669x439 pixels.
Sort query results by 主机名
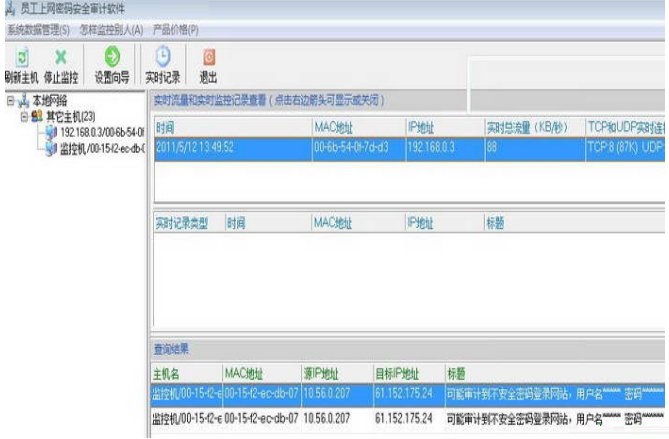pos(186,374)
